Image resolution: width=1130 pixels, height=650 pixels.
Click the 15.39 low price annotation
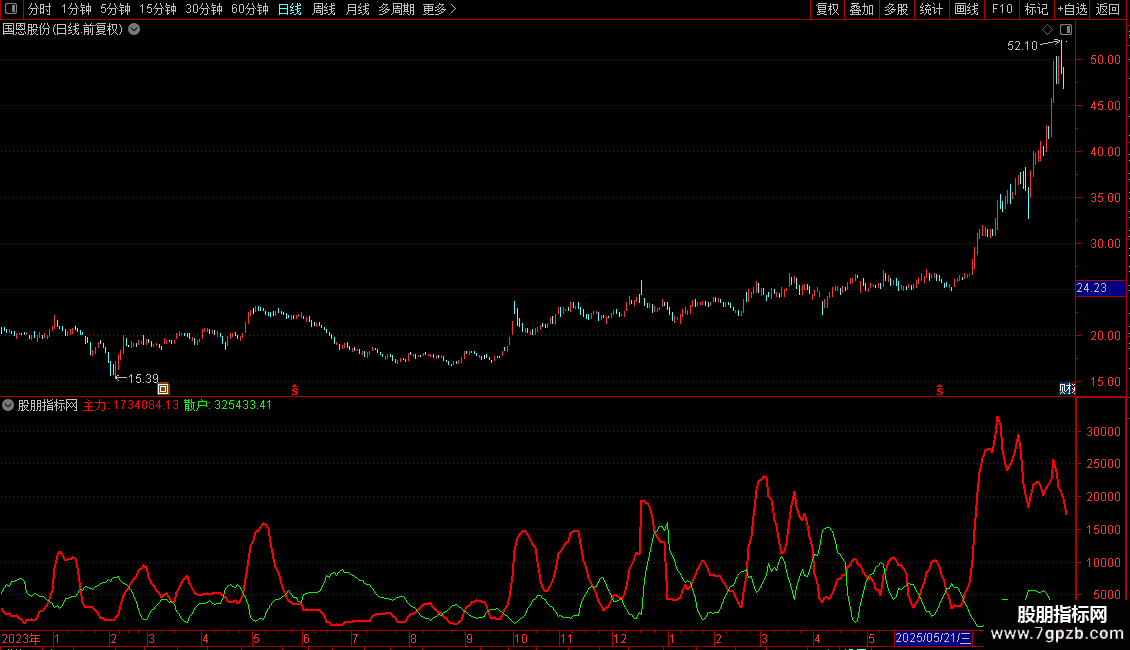(143, 379)
